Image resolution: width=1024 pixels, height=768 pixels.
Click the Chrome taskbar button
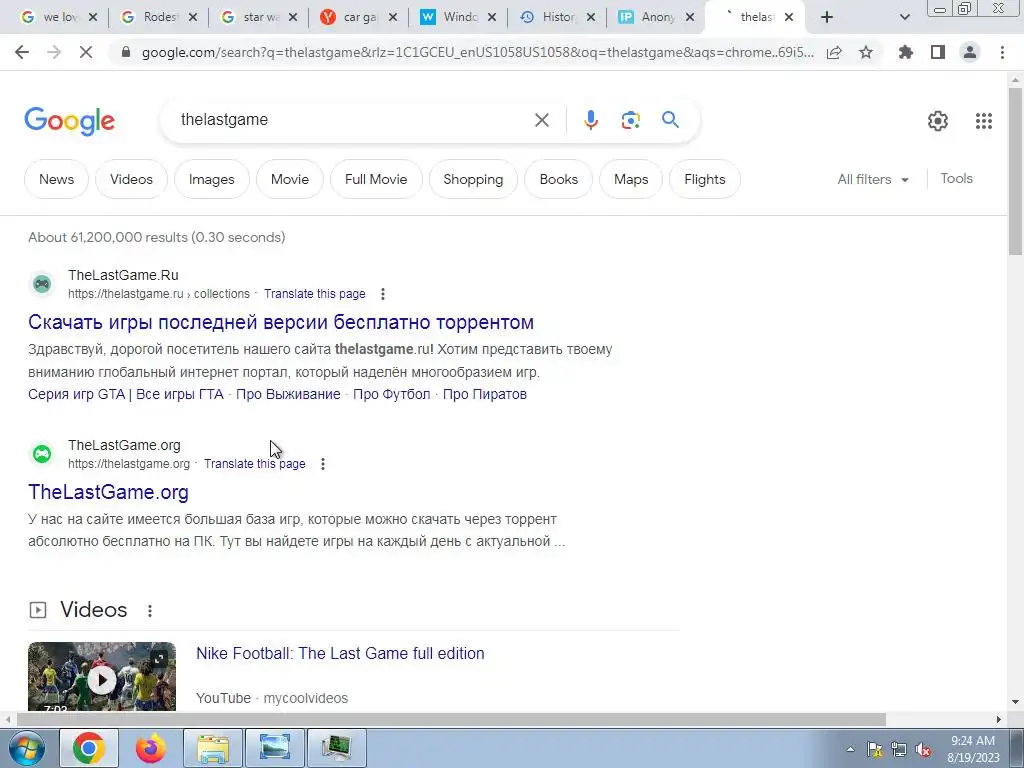tap(89, 748)
